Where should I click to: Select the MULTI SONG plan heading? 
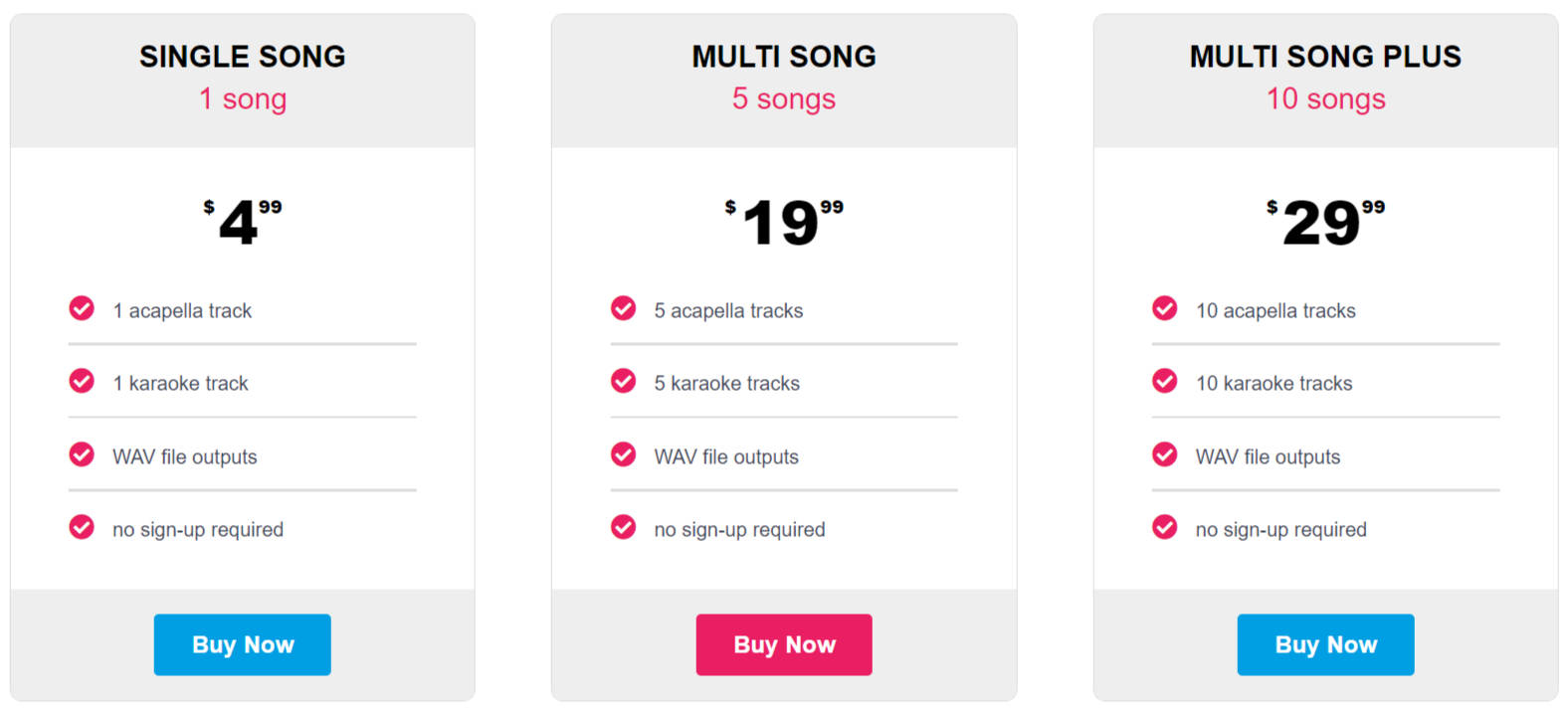coord(784,57)
